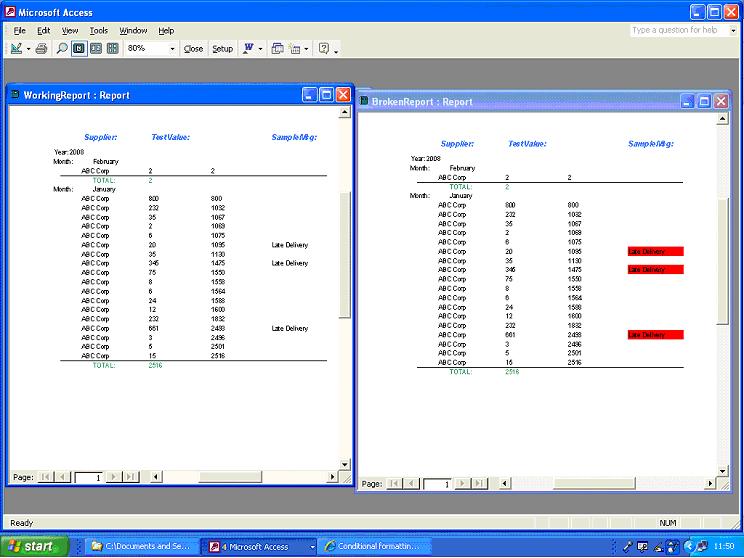Publish with Microsoft Word OfficeLinks icon
This screenshot has width=744, height=558.
click(249, 48)
